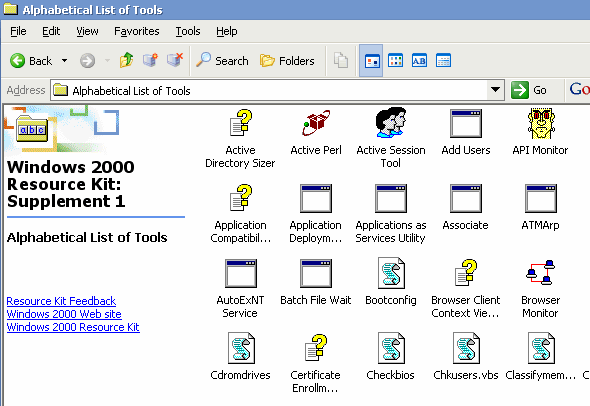This screenshot has width=590, height=406.
Task: Click the green Go button
Action: (x=529, y=90)
